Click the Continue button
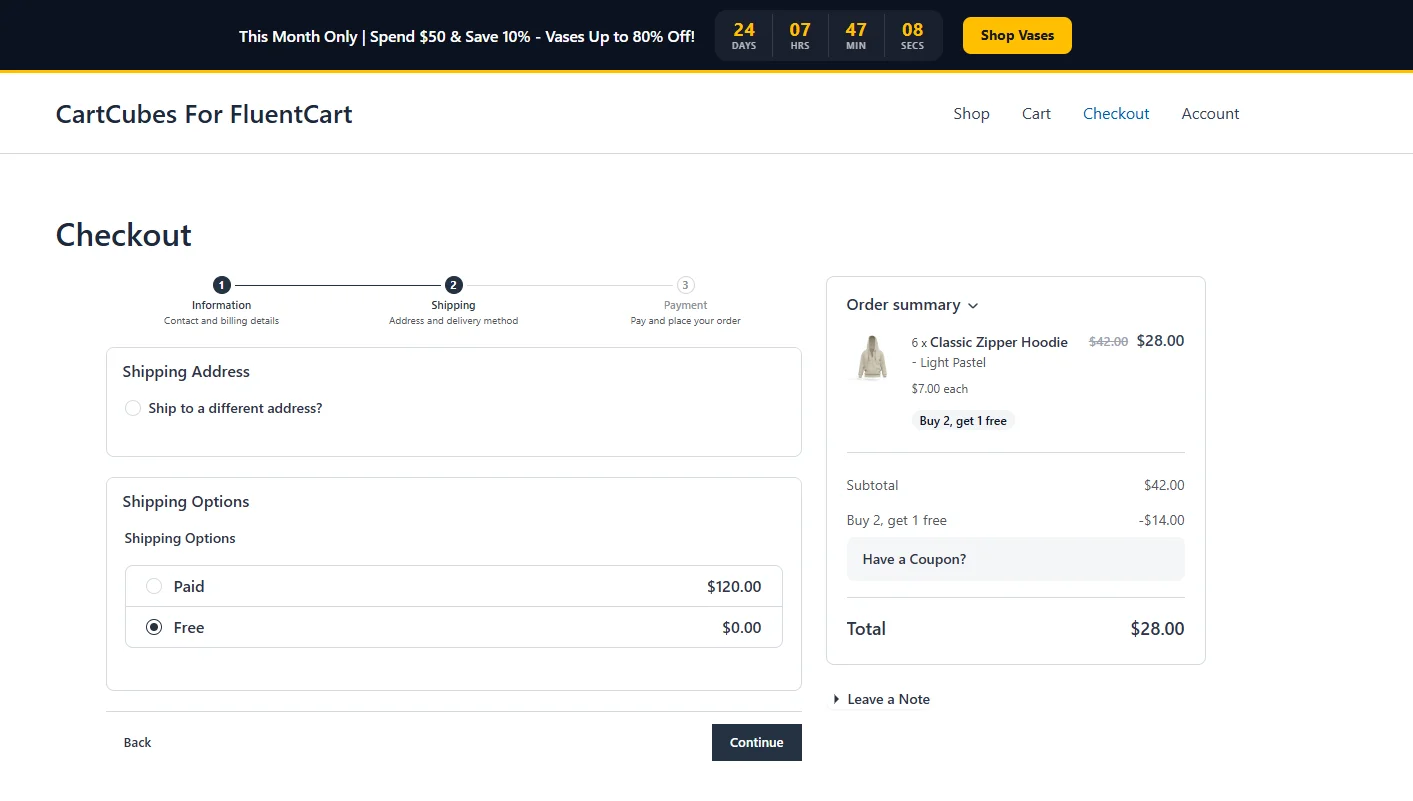 pyautogui.click(x=757, y=742)
